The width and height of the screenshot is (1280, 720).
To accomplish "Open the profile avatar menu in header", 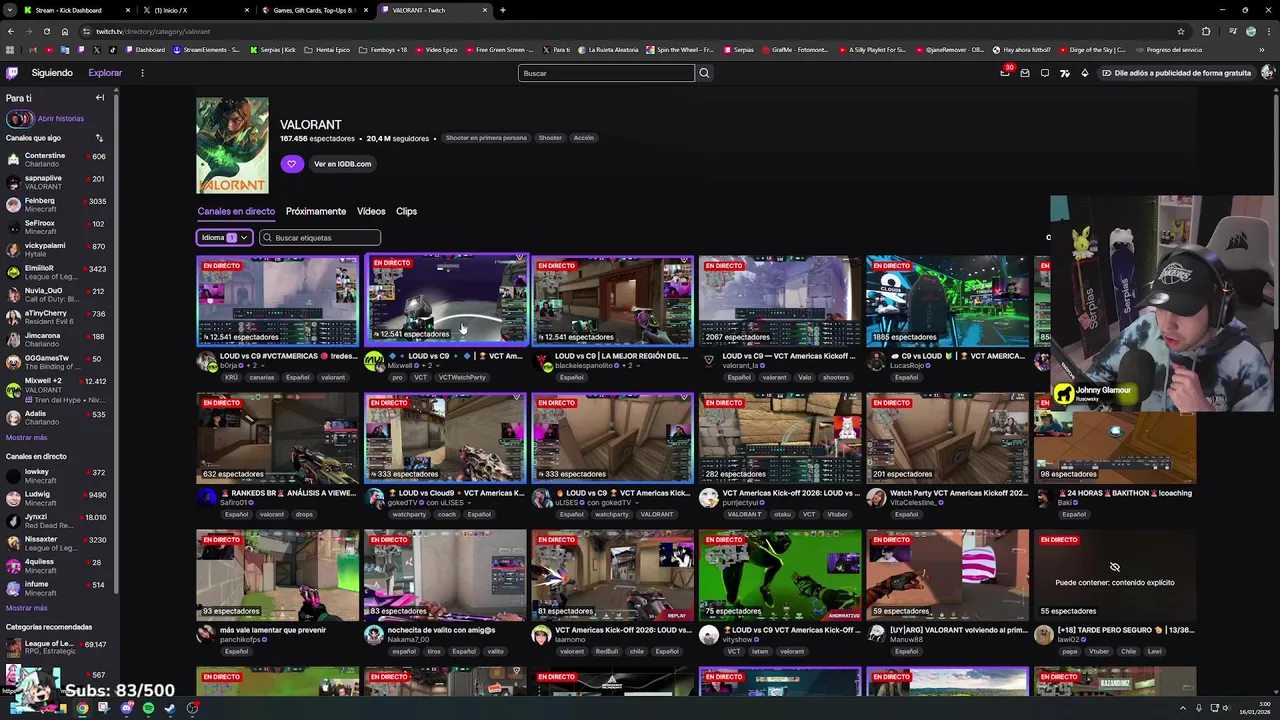I will coord(1267,73).
